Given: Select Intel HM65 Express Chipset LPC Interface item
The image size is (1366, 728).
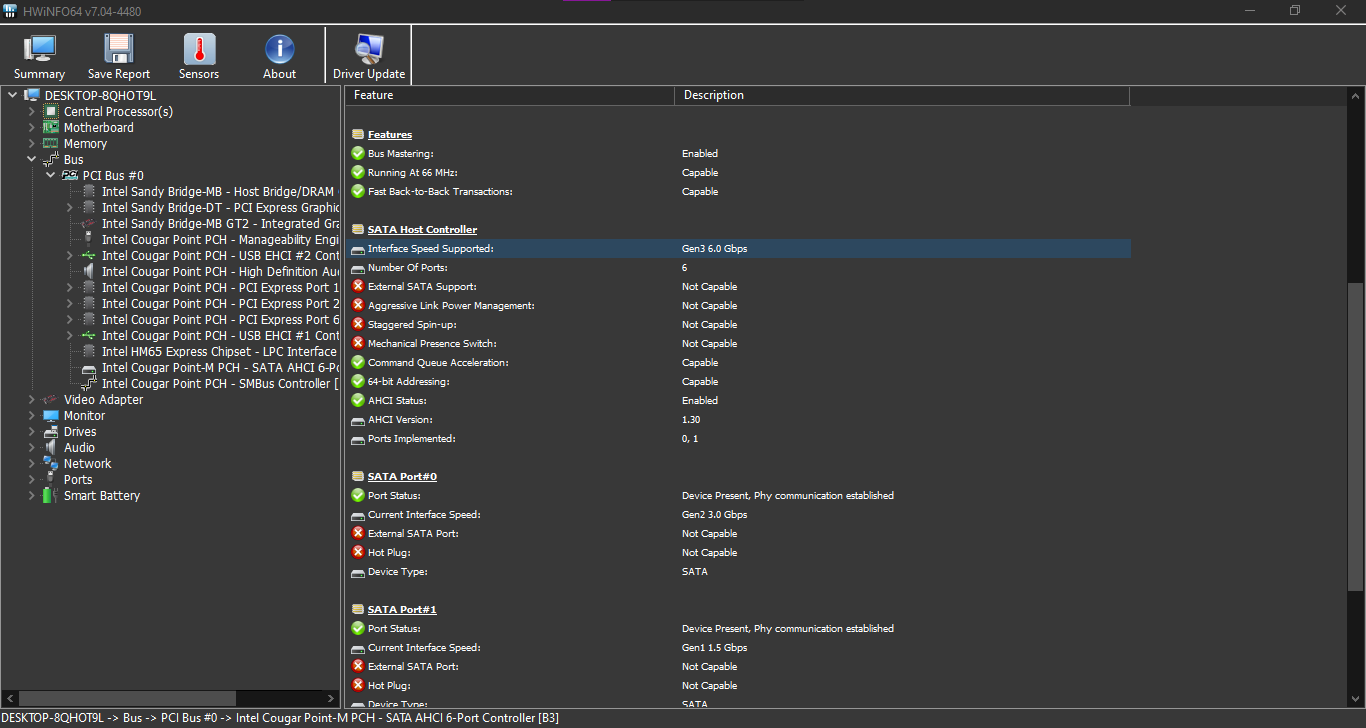Looking at the screenshot, I should tap(219, 351).
